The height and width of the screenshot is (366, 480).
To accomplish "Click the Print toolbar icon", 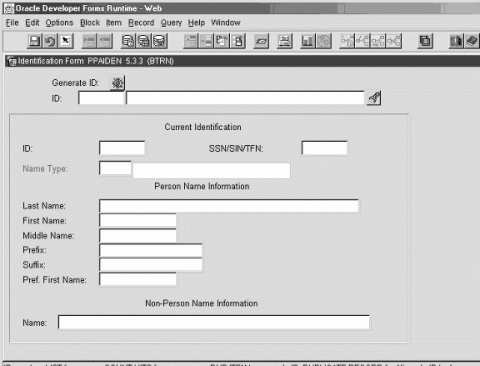I will click(285, 41).
